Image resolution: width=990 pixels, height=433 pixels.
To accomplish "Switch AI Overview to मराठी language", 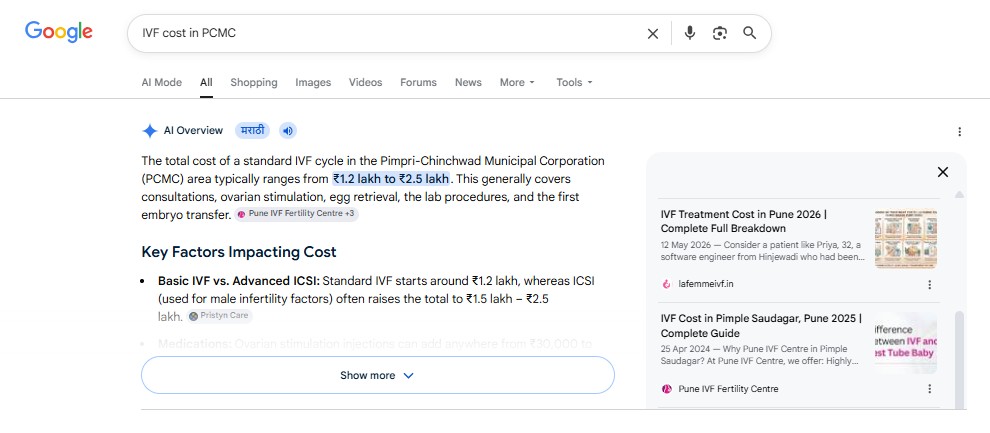I will [x=253, y=131].
